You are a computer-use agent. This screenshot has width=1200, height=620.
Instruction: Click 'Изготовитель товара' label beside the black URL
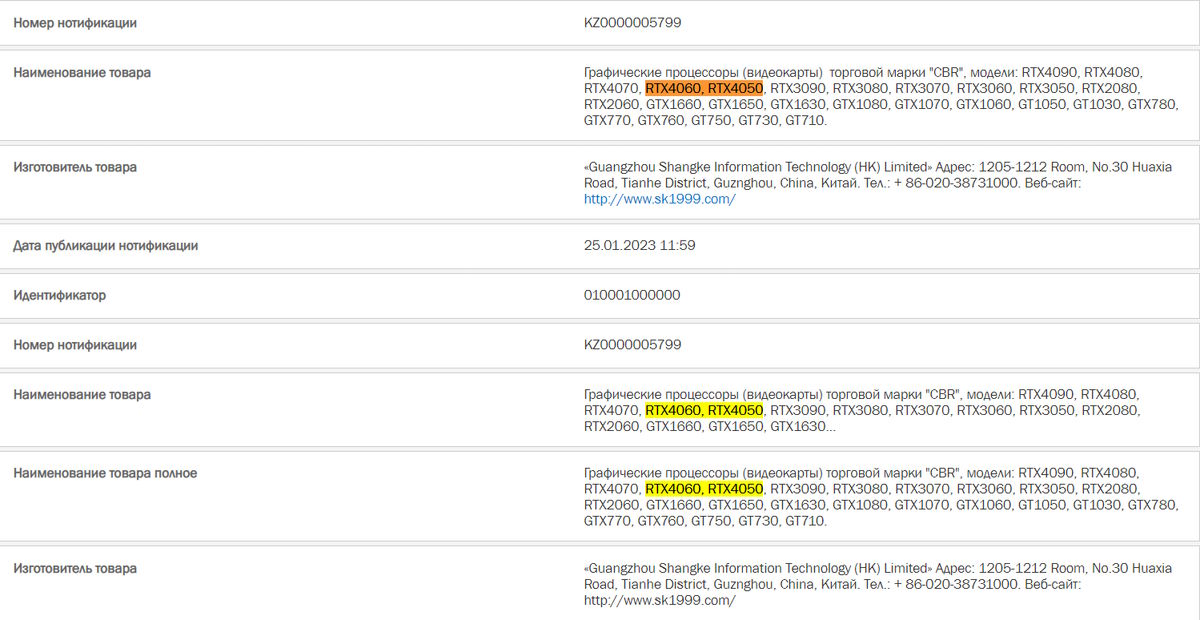tap(75, 568)
